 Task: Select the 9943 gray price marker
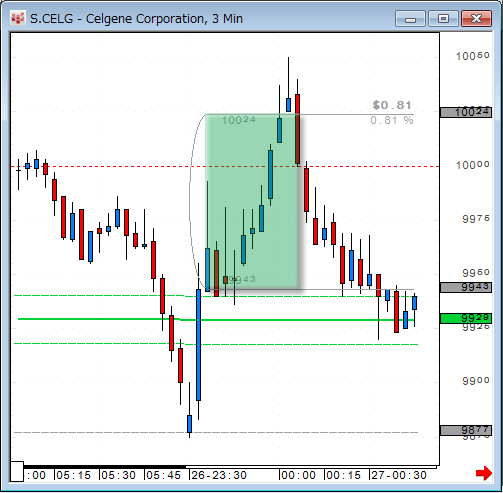pos(466,287)
